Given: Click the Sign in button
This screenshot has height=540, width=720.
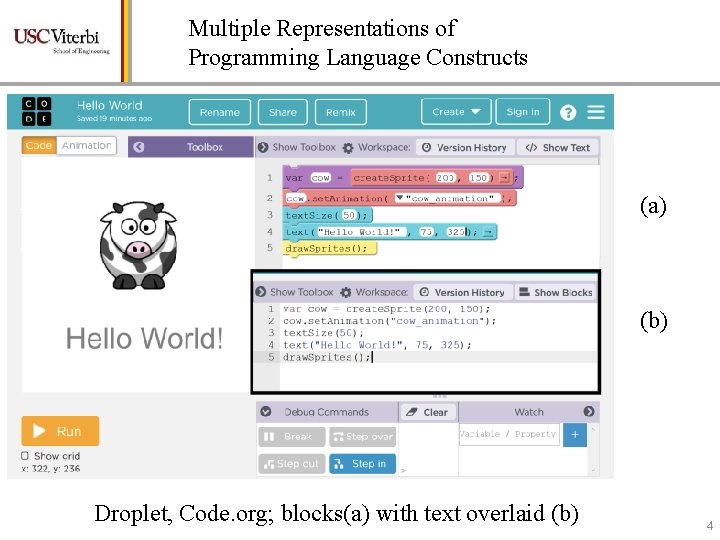Looking at the screenshot, I should click(523, 112).
